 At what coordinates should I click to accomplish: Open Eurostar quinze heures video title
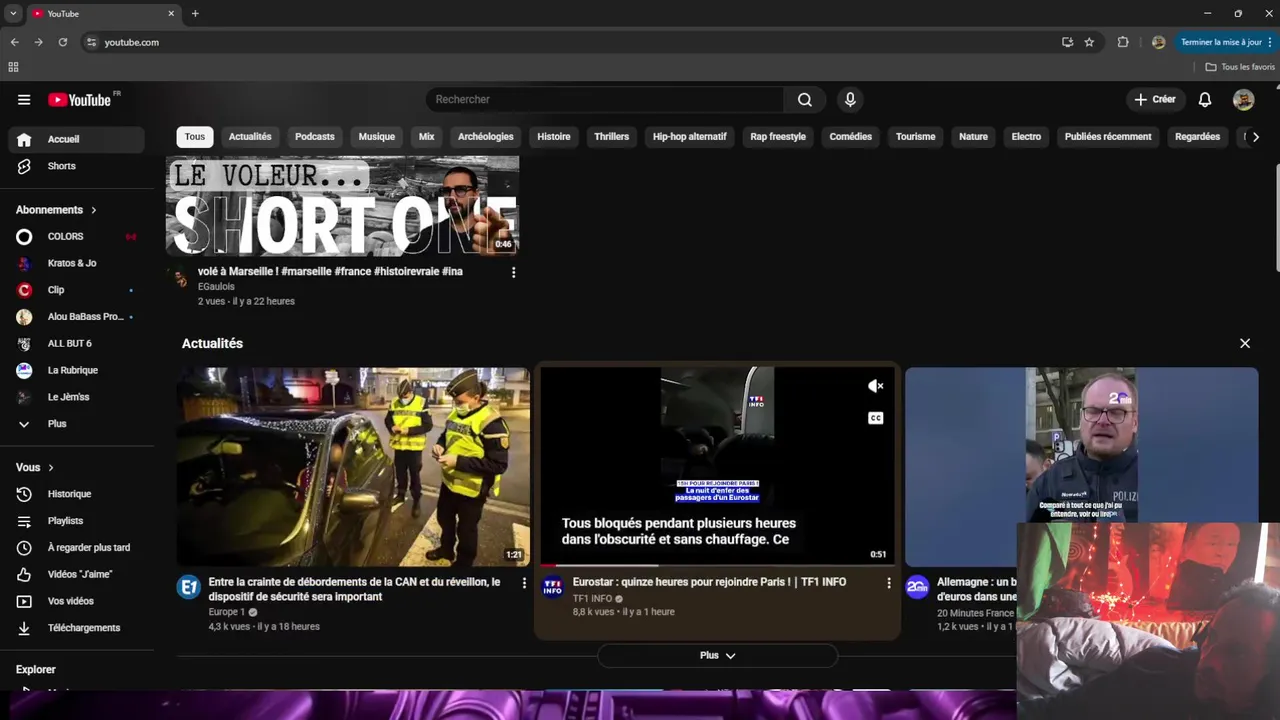coord(709,582)
